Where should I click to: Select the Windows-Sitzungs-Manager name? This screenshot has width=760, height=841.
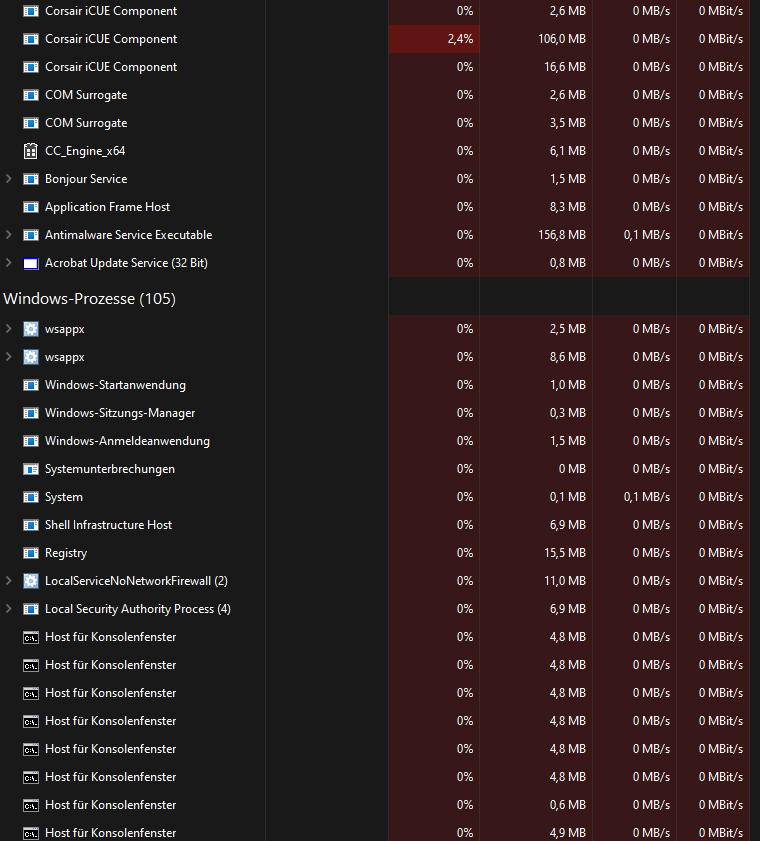pyautogui.click(x=120, y=413)
